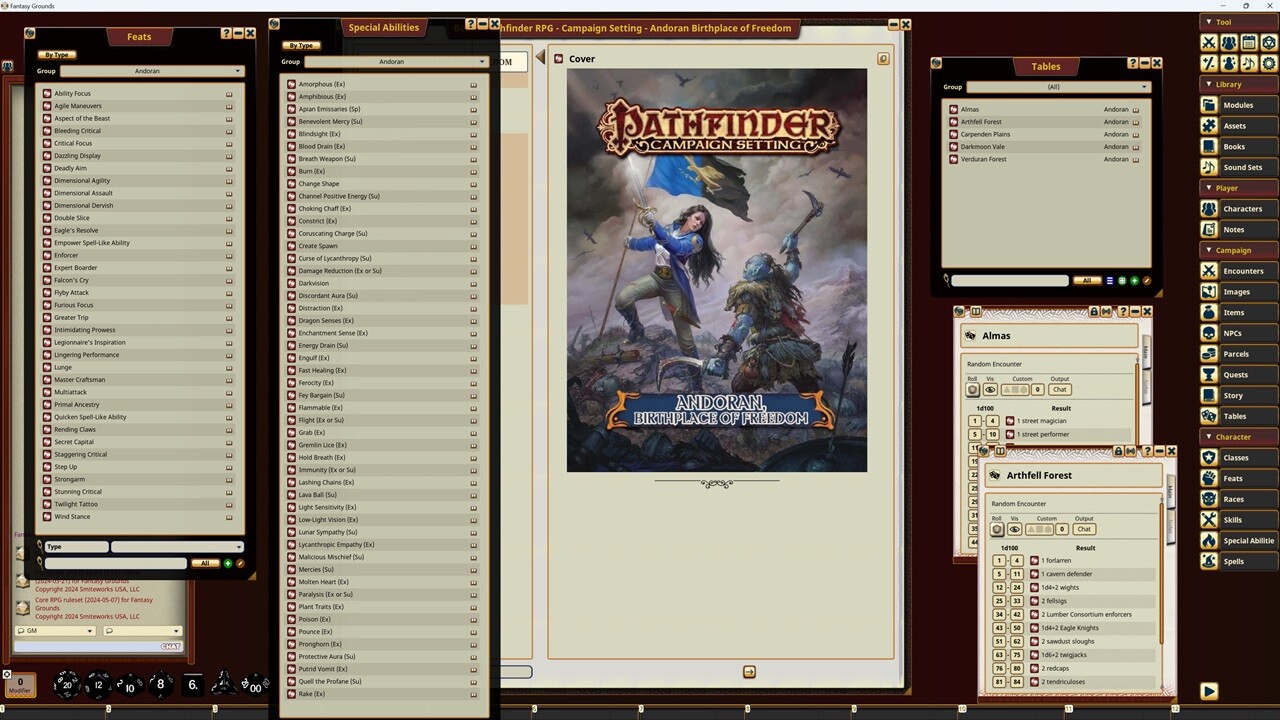Click the search field in the Tables panel
The height and width of the screenshot is (720, 1280).
(1008, 280)
